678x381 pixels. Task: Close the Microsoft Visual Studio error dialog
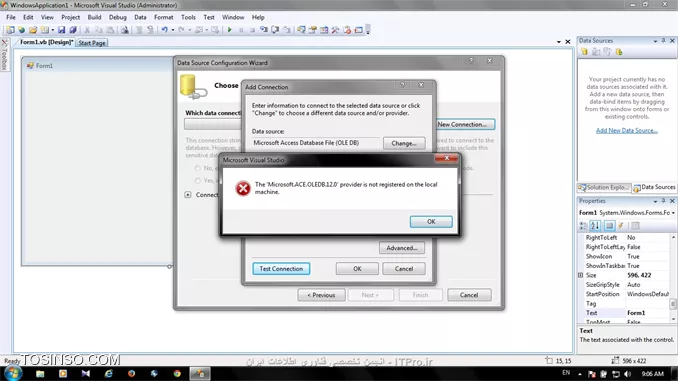(x=446, y=158)
